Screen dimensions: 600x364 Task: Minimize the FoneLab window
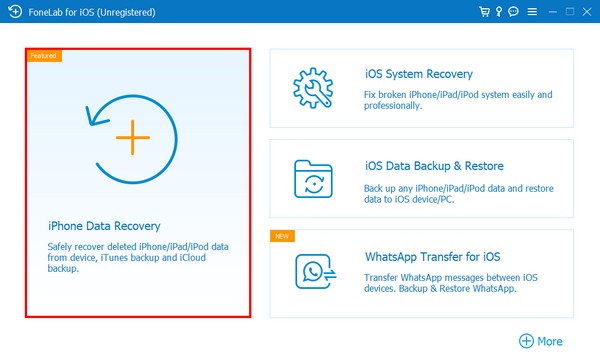[553, 12]
